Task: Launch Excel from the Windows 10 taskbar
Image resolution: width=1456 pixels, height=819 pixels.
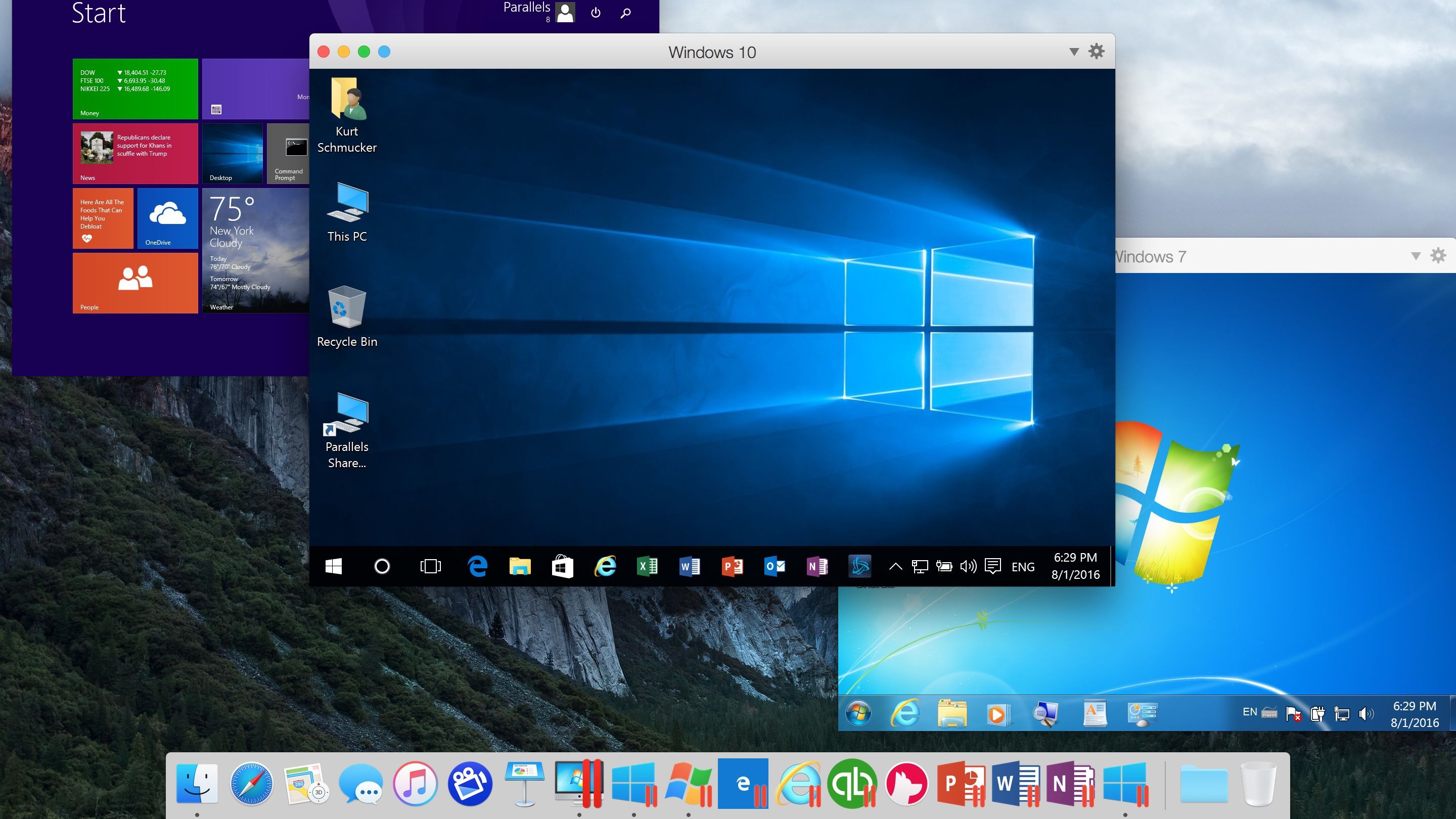Action: coord(648,567)
